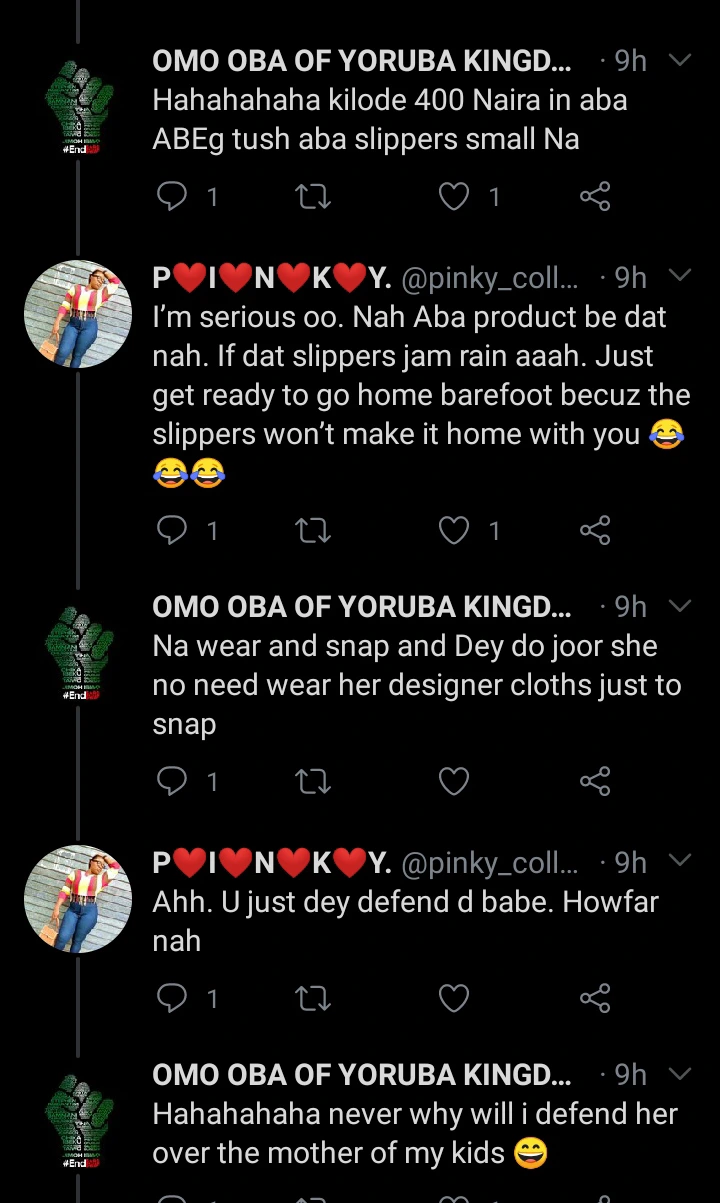Open Pinky's profile photo on "I'm serious oo" tweet
The height and width of the screenshot is (1203, 720).
click(x=78, y=315)
